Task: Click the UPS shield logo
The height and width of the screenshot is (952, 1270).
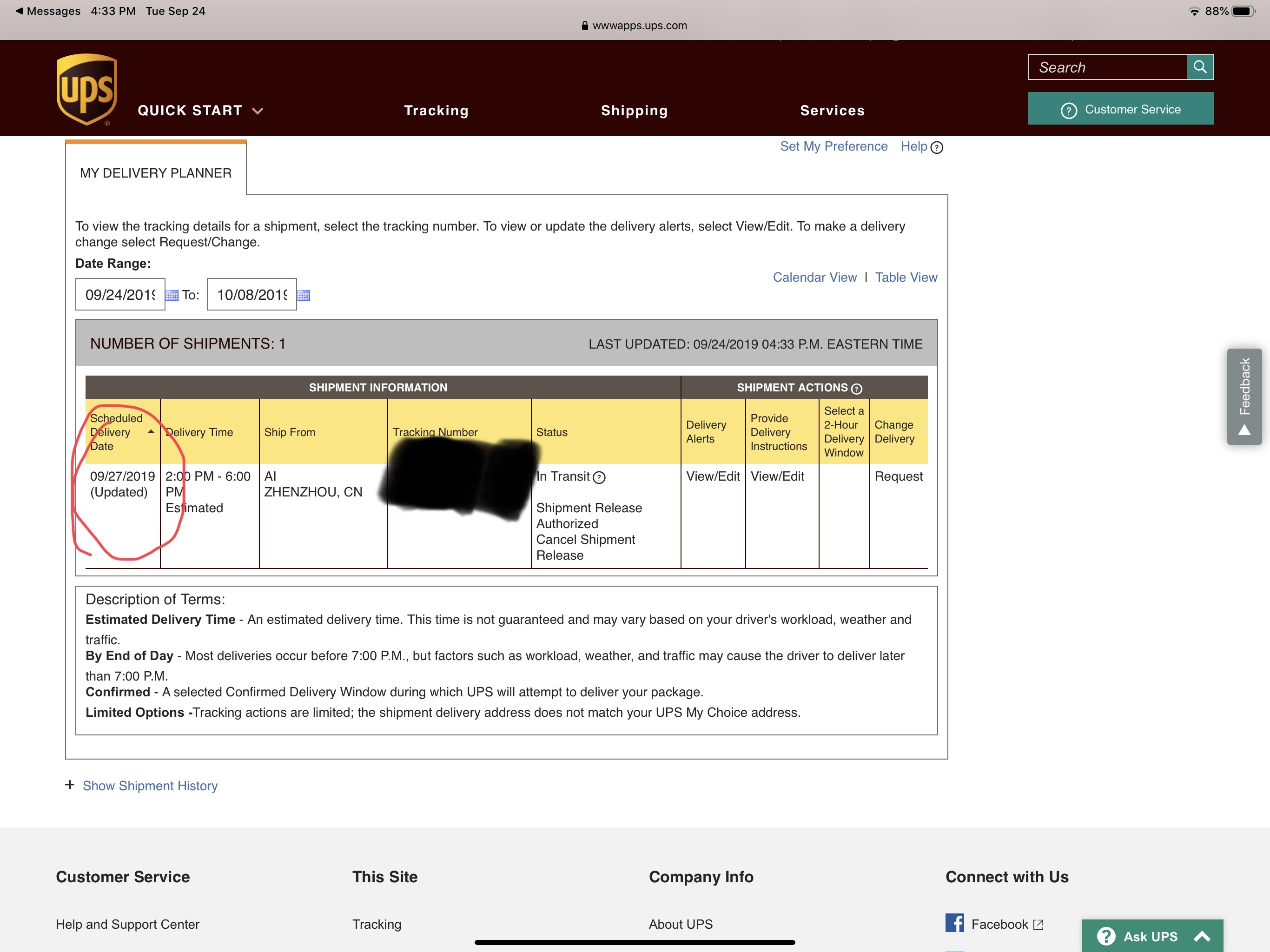Action: coord(86,89)
